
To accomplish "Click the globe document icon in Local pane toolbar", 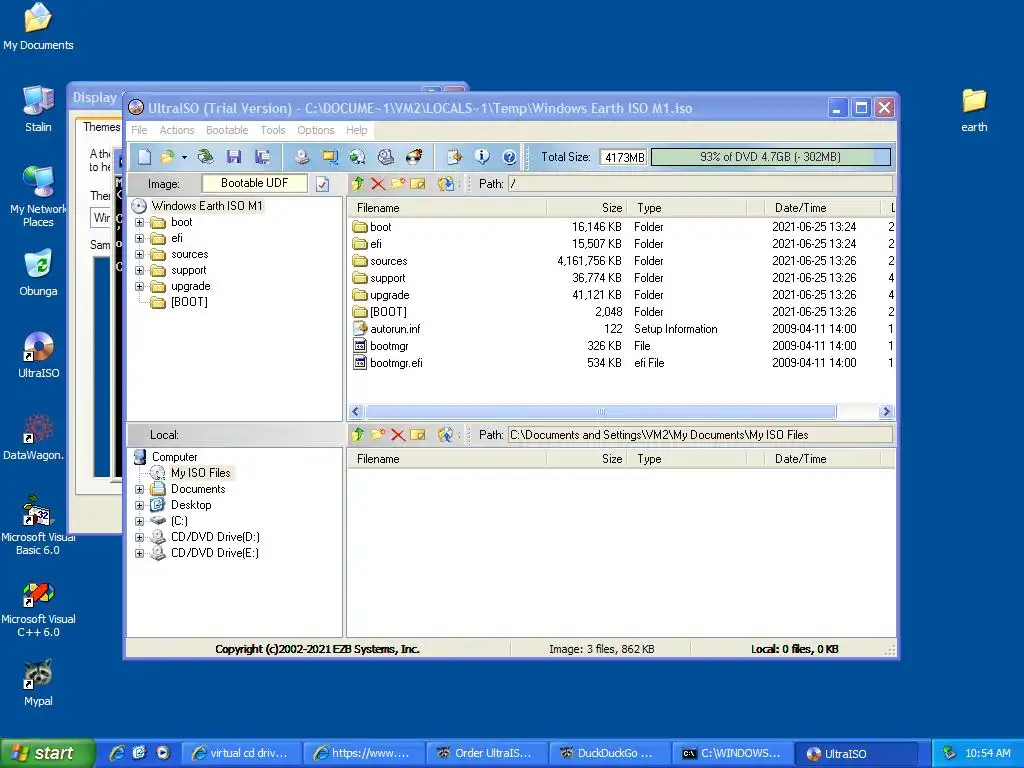I will coord(446,434).
